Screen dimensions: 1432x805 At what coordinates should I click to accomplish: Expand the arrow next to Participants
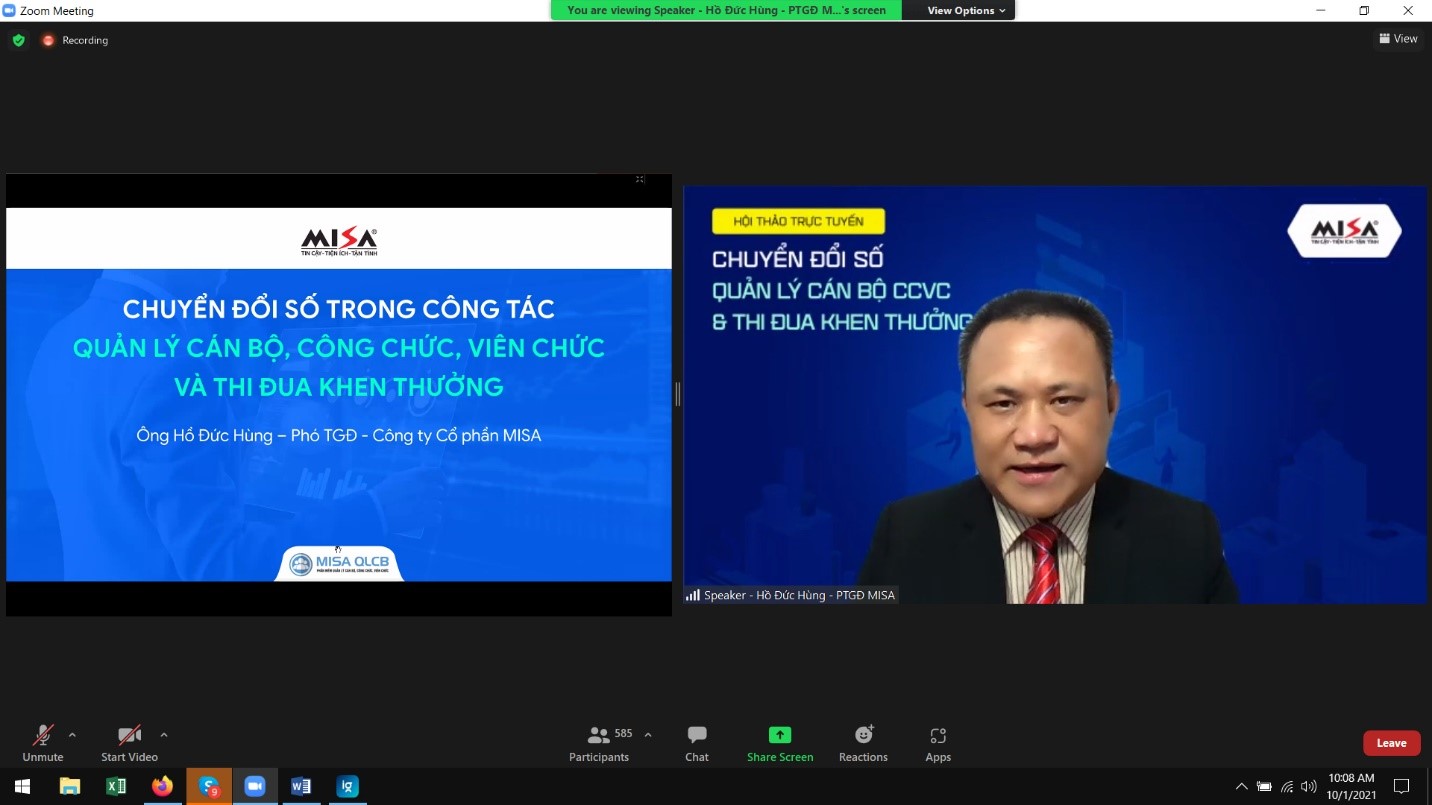648,735
